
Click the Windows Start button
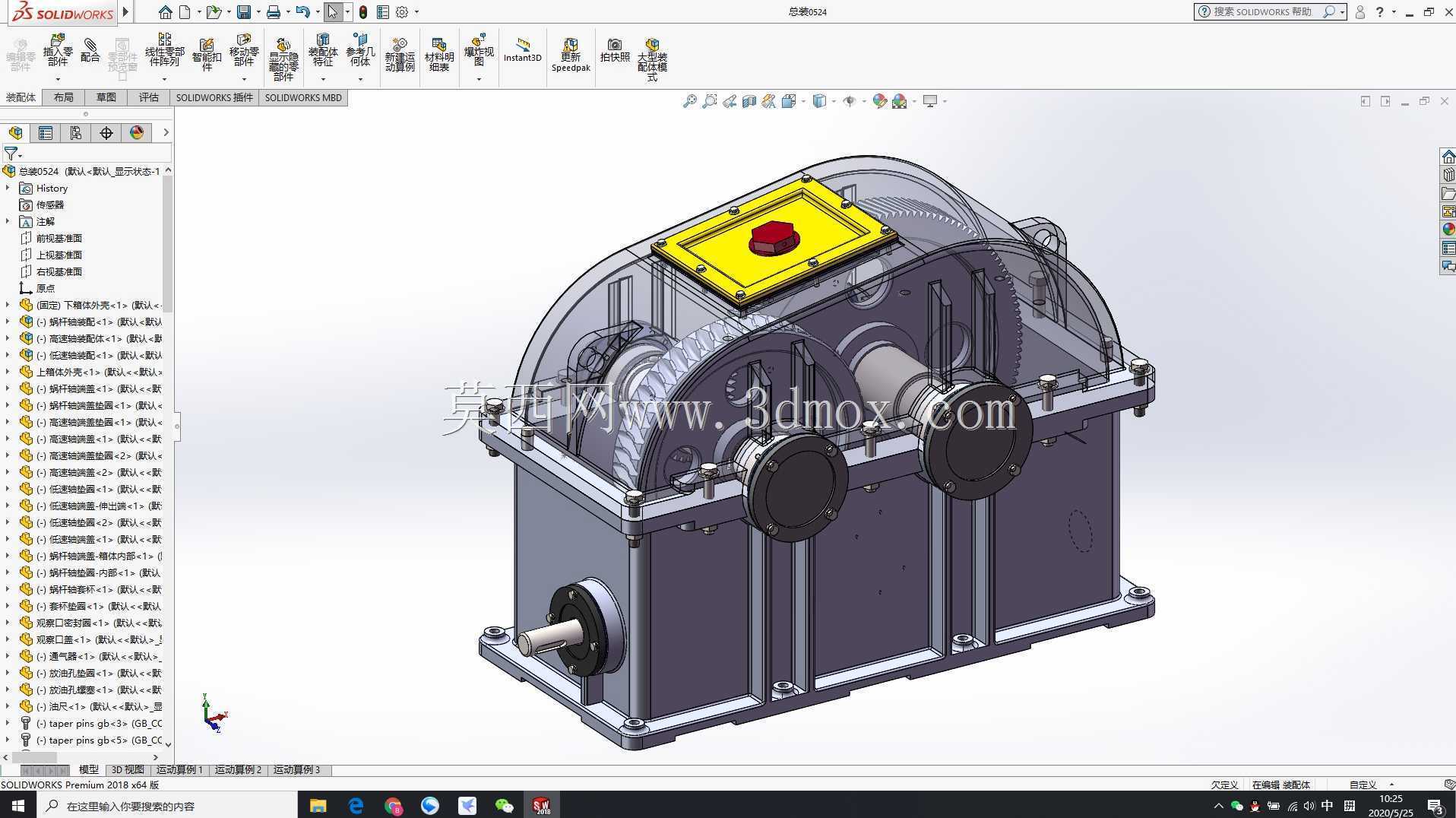pyautogui.click(x=18, y=805)
